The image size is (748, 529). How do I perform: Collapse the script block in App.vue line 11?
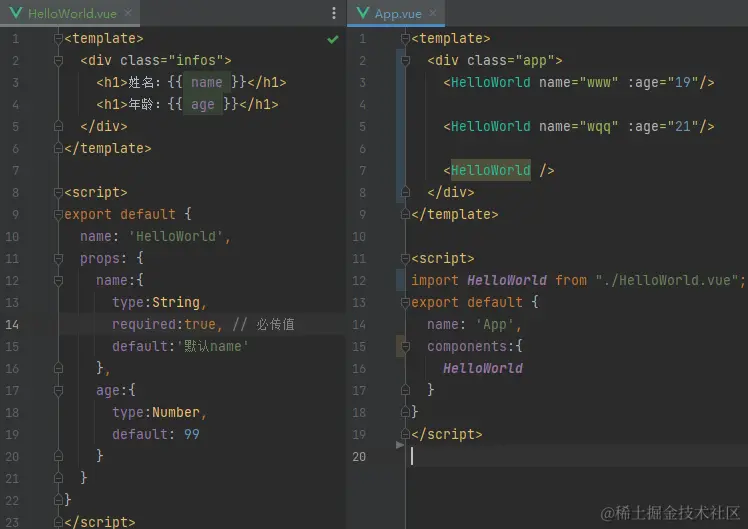[x=405, y=259]
